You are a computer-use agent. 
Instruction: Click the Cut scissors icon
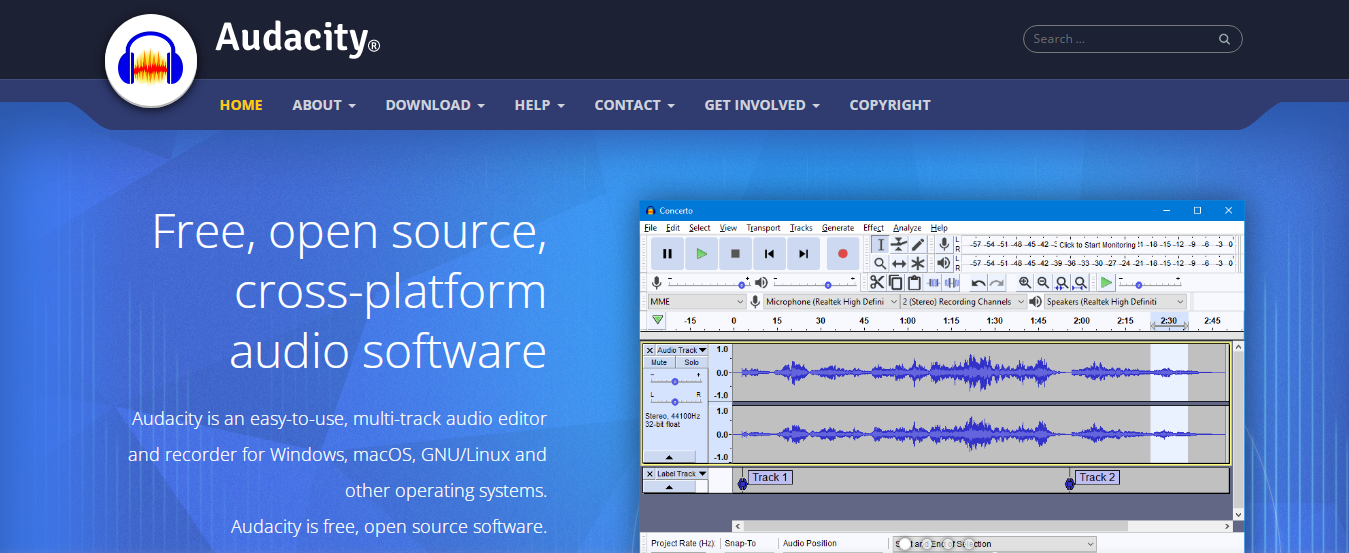pyautogui.click(x=876, y=283)
